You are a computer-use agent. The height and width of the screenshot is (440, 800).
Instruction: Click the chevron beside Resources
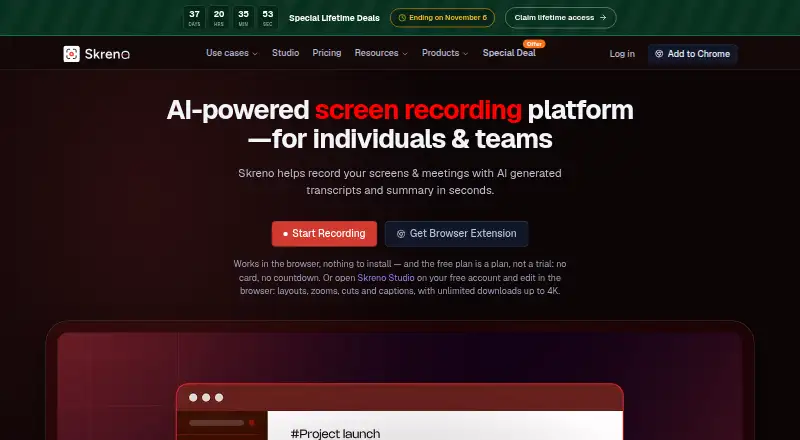[x=405, y=54]
